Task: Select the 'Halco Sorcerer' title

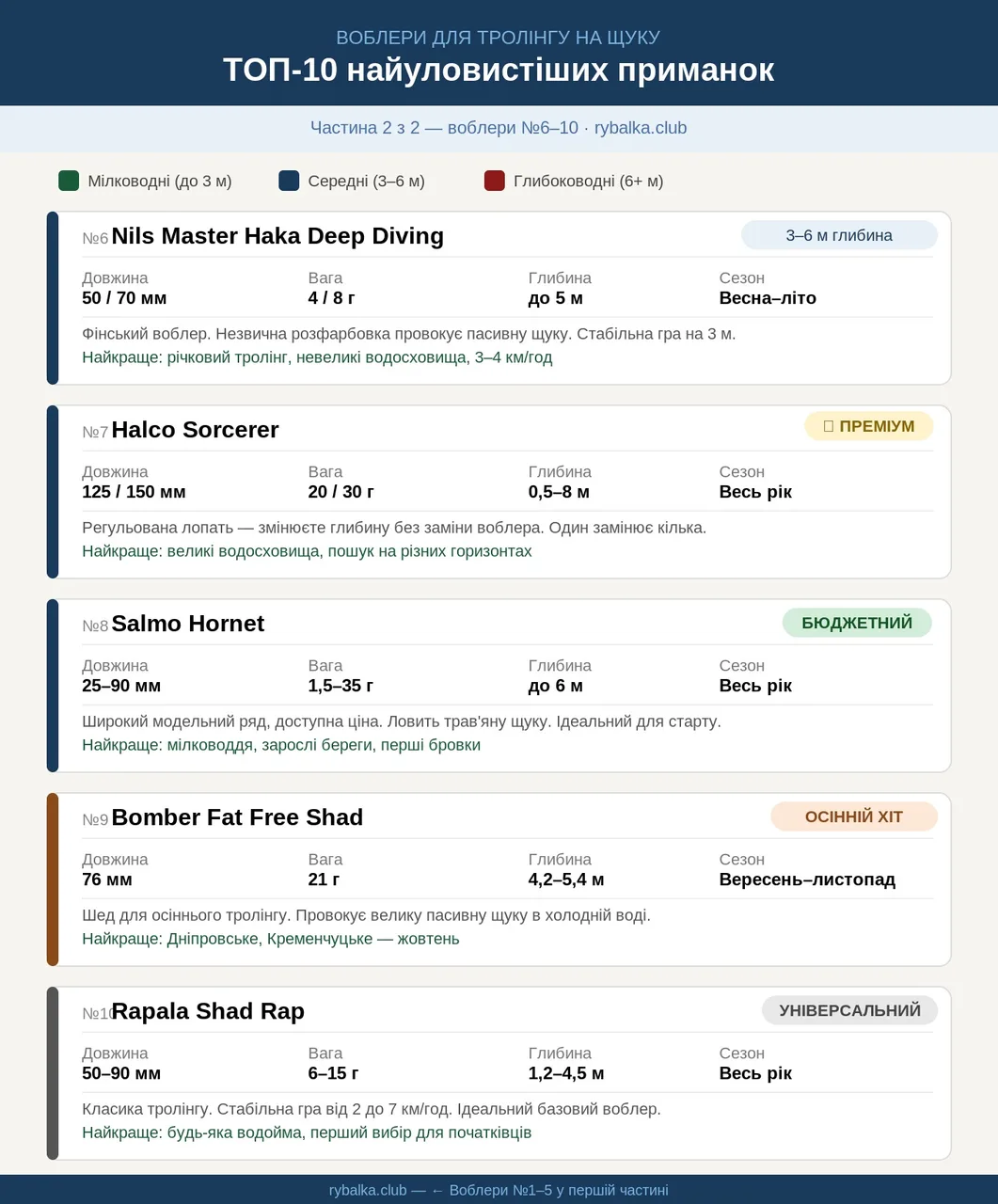Action: 195,430
